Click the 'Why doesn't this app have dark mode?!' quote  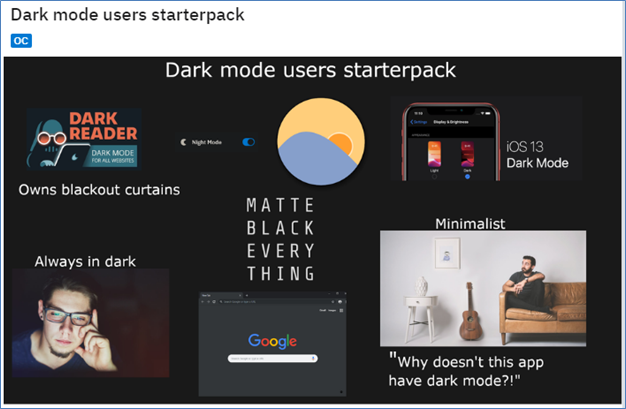(x=466, y=370)
